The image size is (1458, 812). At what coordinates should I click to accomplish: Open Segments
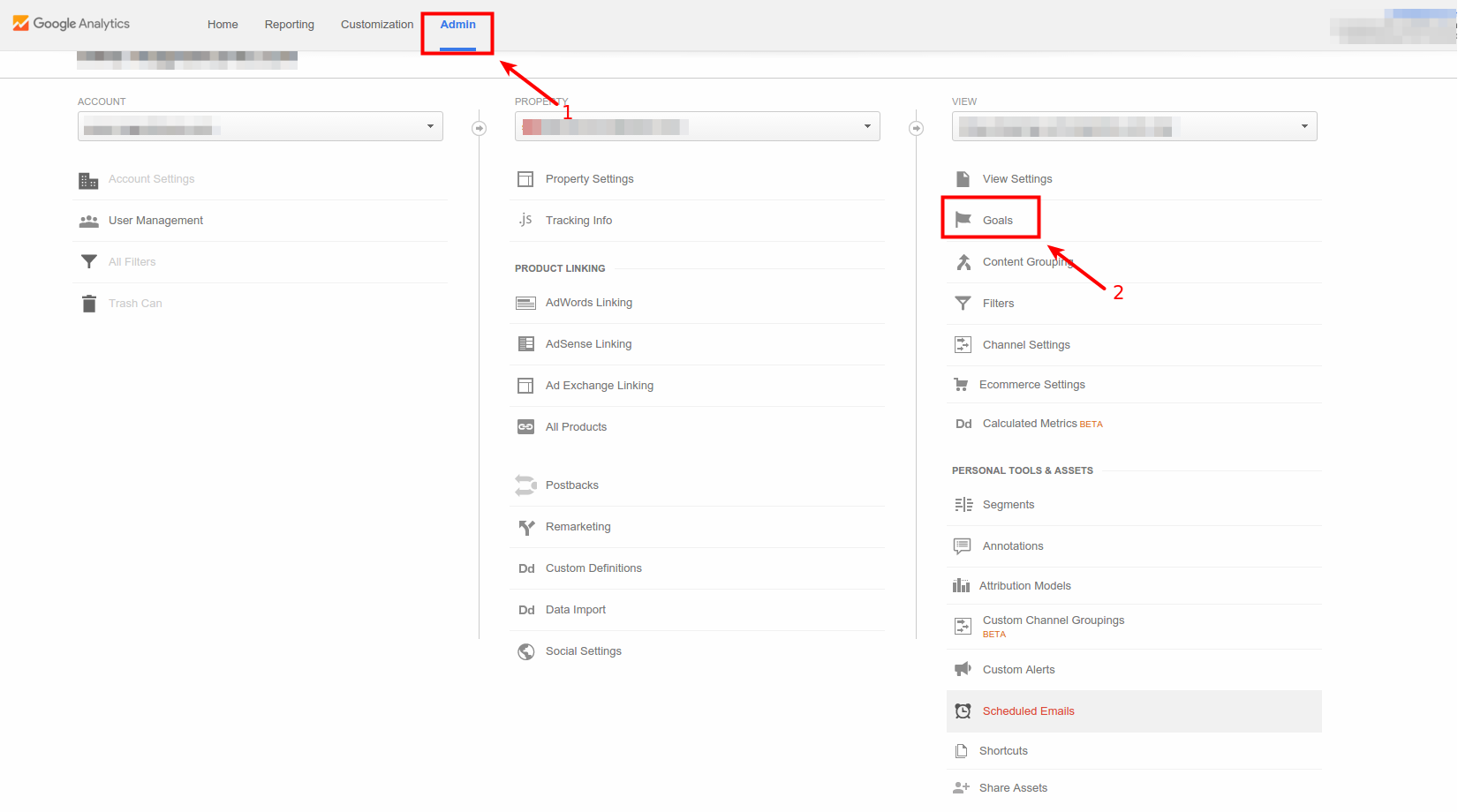click(x=1009, y=505)
